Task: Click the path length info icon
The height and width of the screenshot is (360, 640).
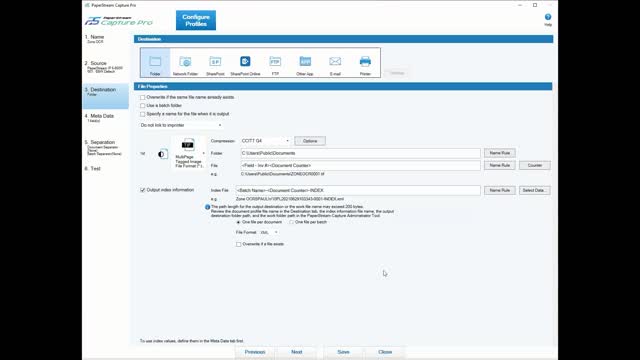Action: coord(207,207)
